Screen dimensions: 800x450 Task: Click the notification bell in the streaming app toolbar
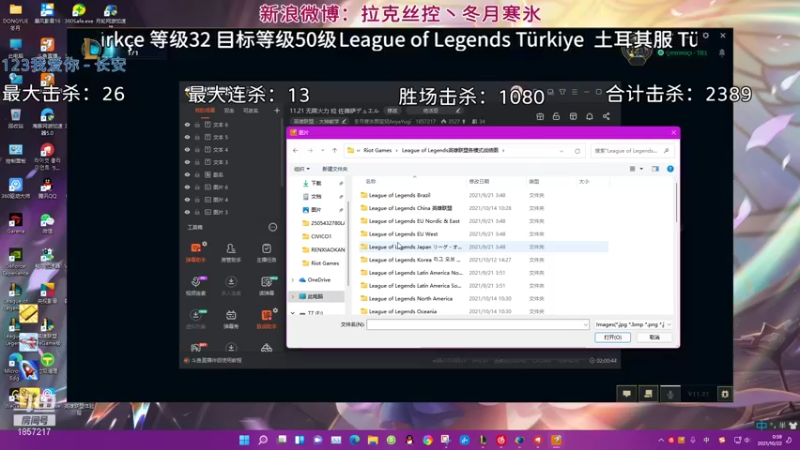point(589,116)
